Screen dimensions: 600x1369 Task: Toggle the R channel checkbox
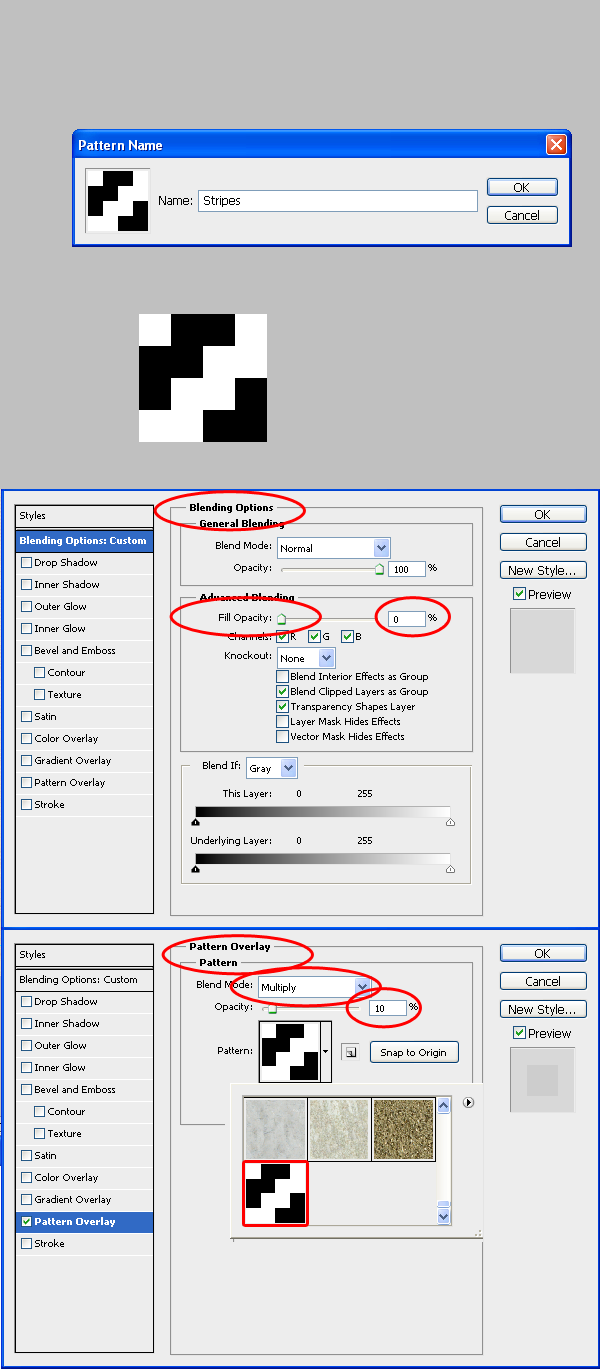pos(283,637)
